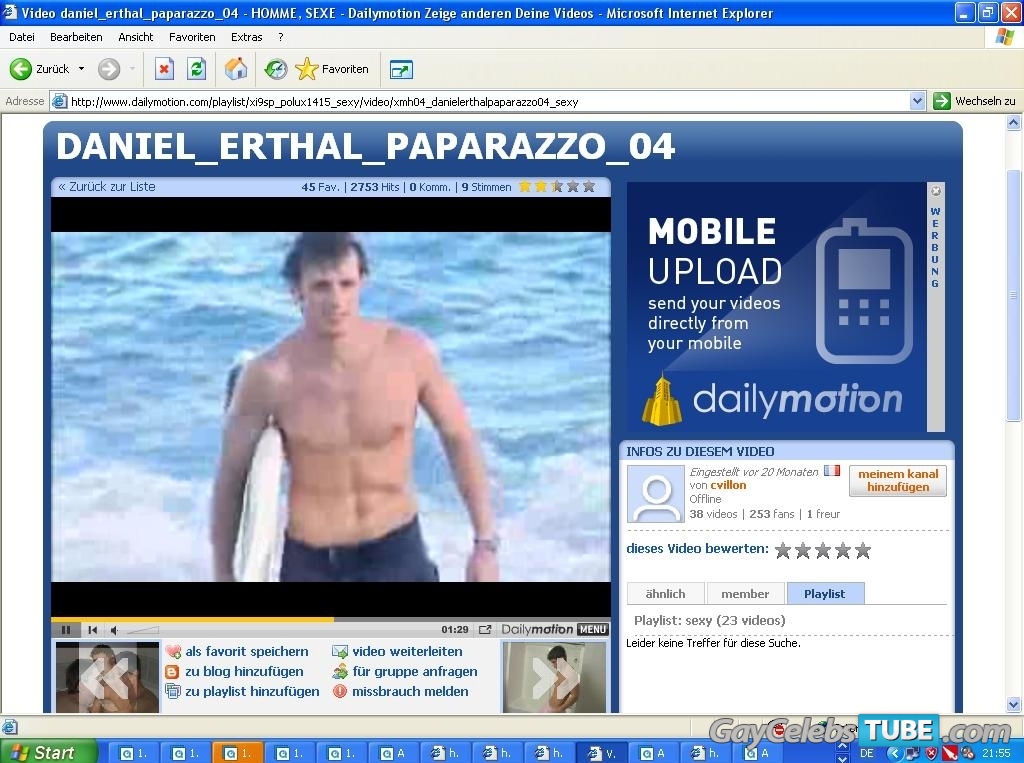Open the previous video thumbnail
The width and height of the screenshot is (1024, 763).
point(107,677)
